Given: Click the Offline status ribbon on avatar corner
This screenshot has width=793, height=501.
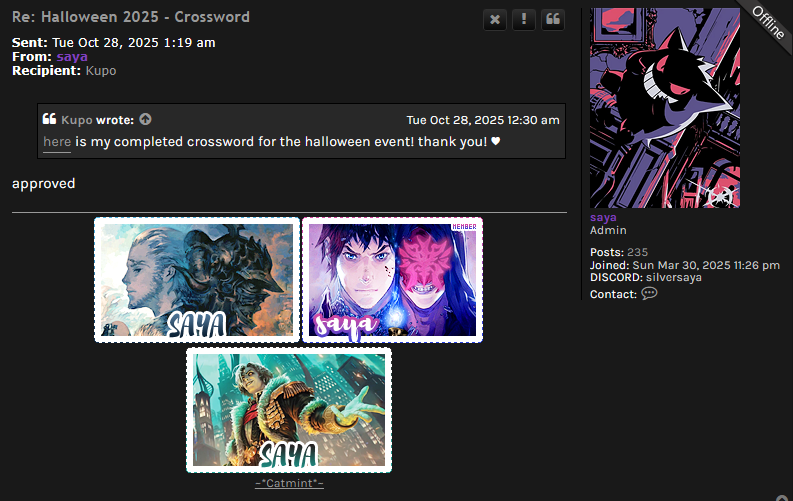Looking at the screenshot, I should (x=768, y=22).
